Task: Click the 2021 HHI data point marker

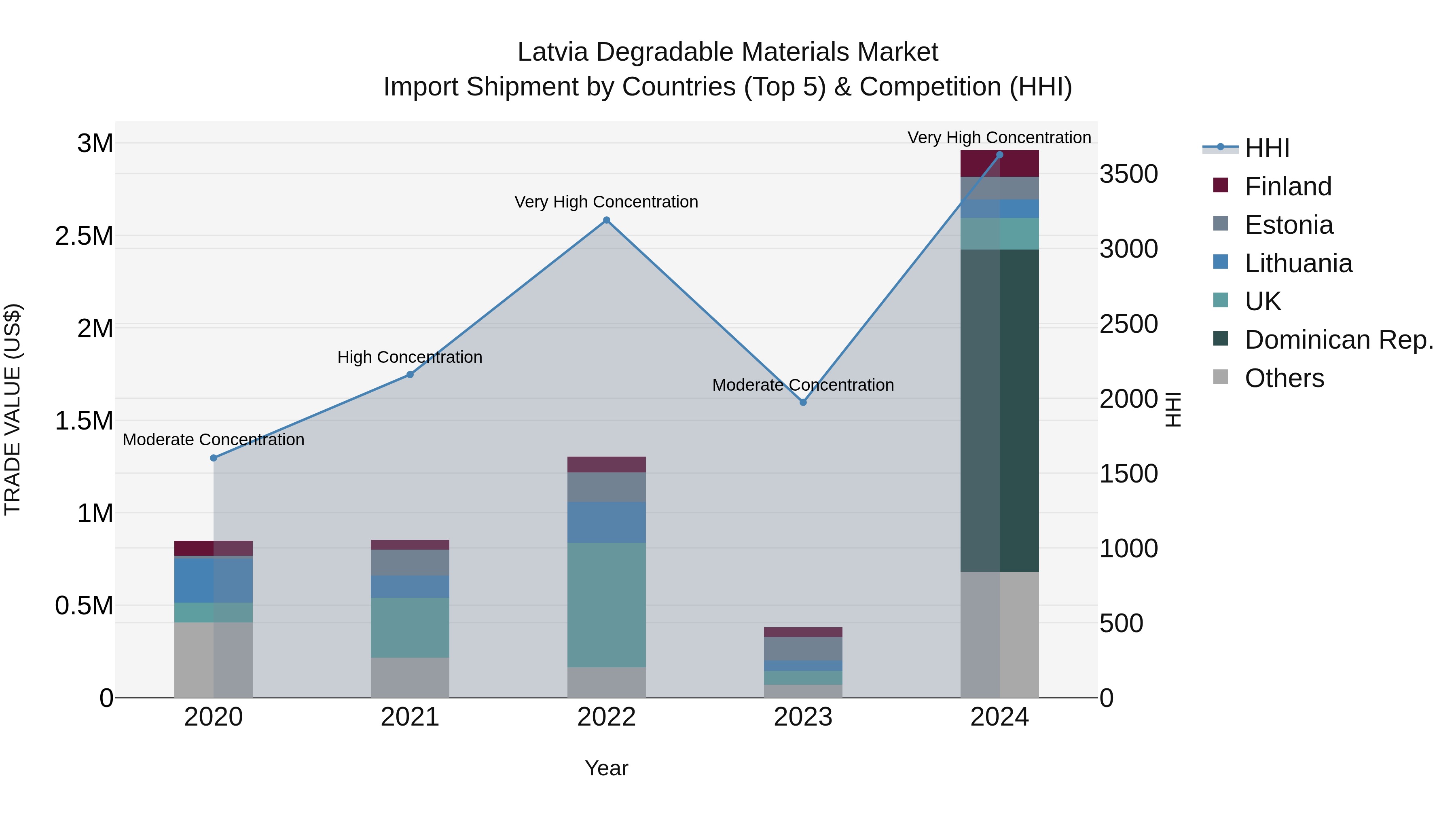Action: click(x=411, y=375)
